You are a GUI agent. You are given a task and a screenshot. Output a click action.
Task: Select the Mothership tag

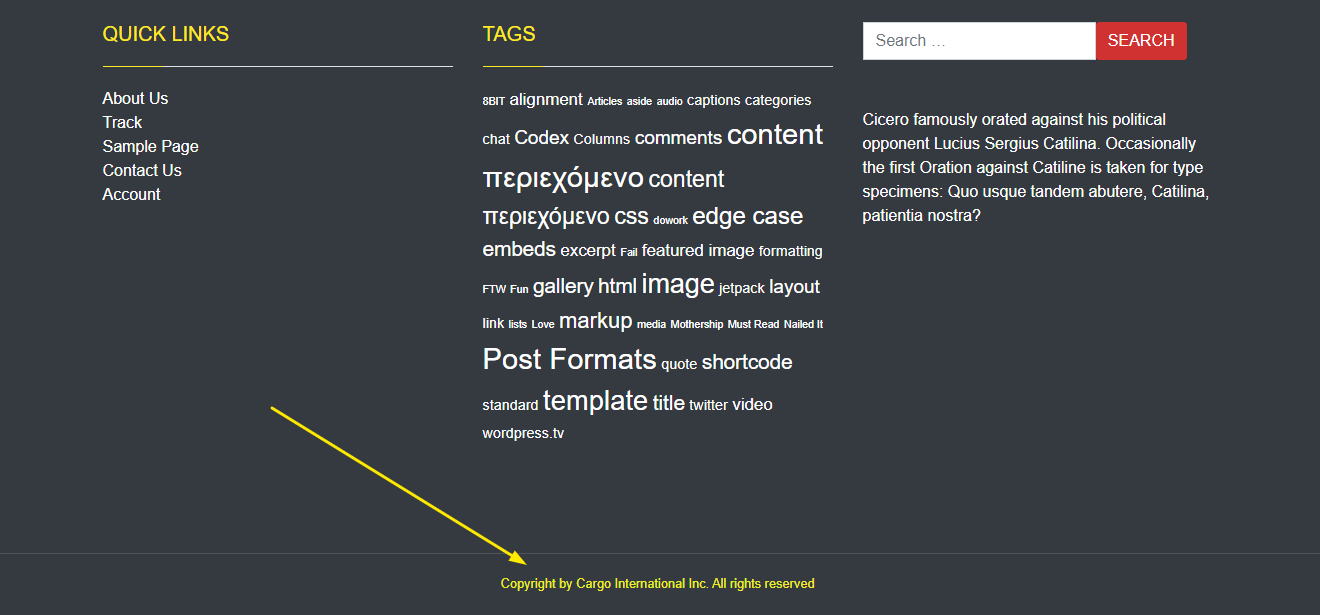697,324
